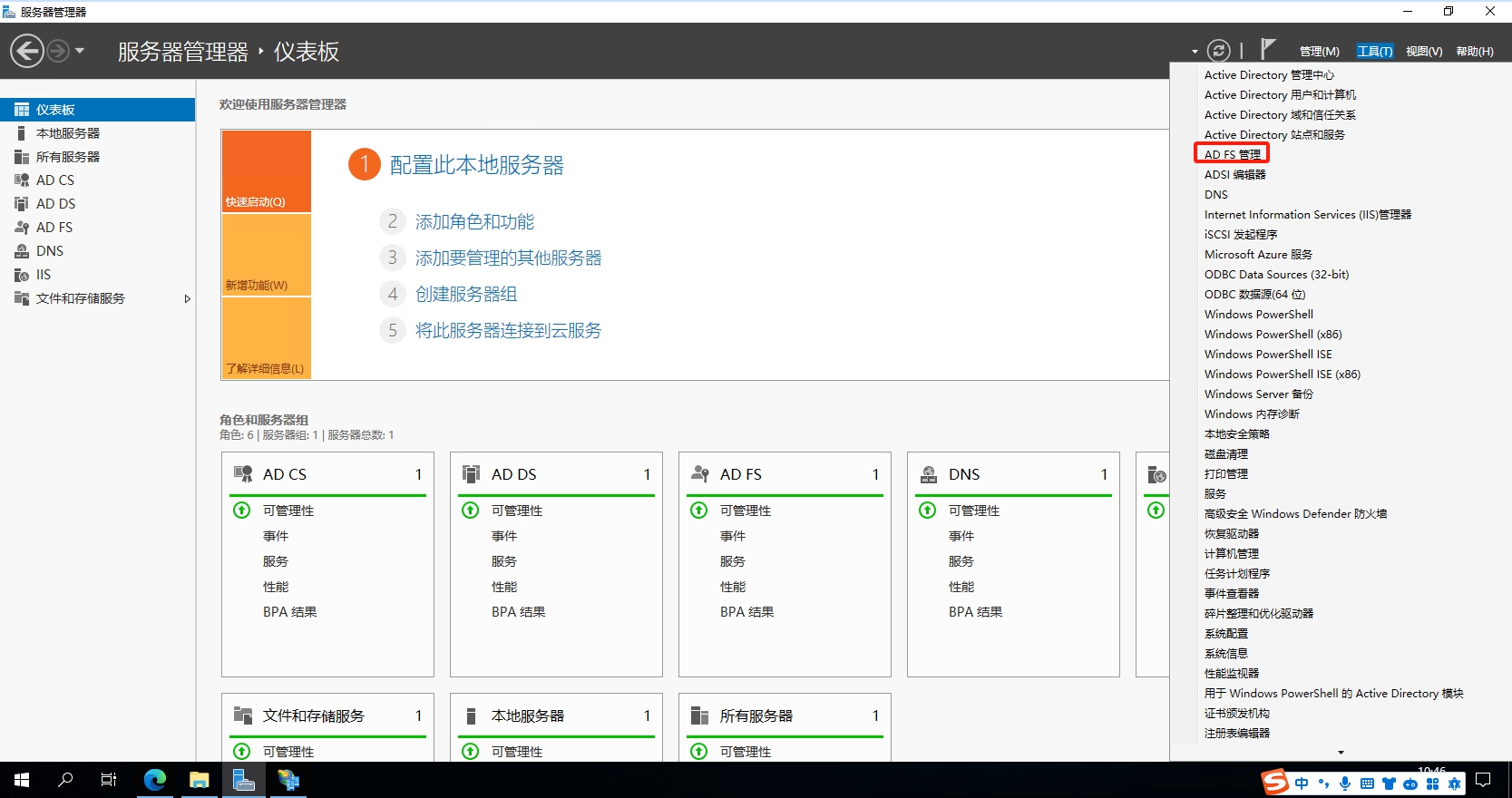
Task: Click AD DS tile manageability status indicator
Action: pos(471,511)
